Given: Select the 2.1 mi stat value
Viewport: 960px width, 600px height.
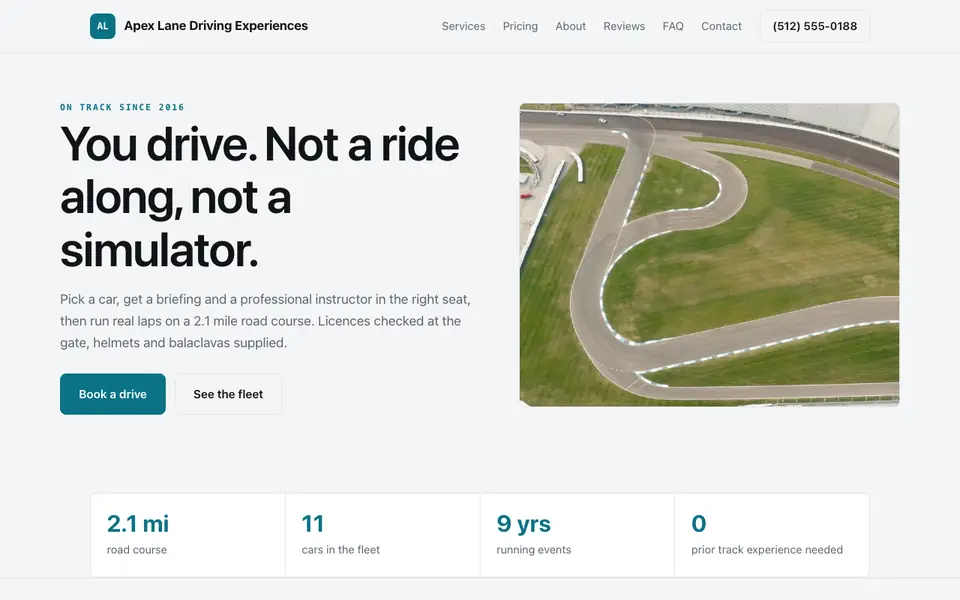Looking at the screenshot, I should tap(138, 523).
